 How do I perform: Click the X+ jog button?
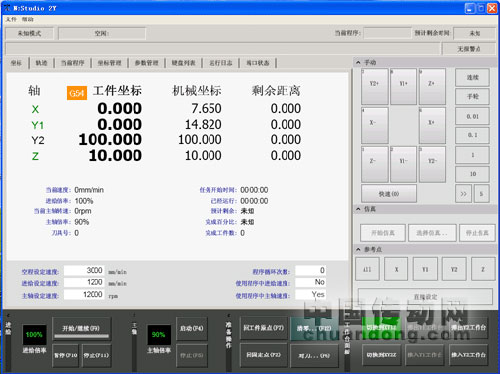click(432, 125)
